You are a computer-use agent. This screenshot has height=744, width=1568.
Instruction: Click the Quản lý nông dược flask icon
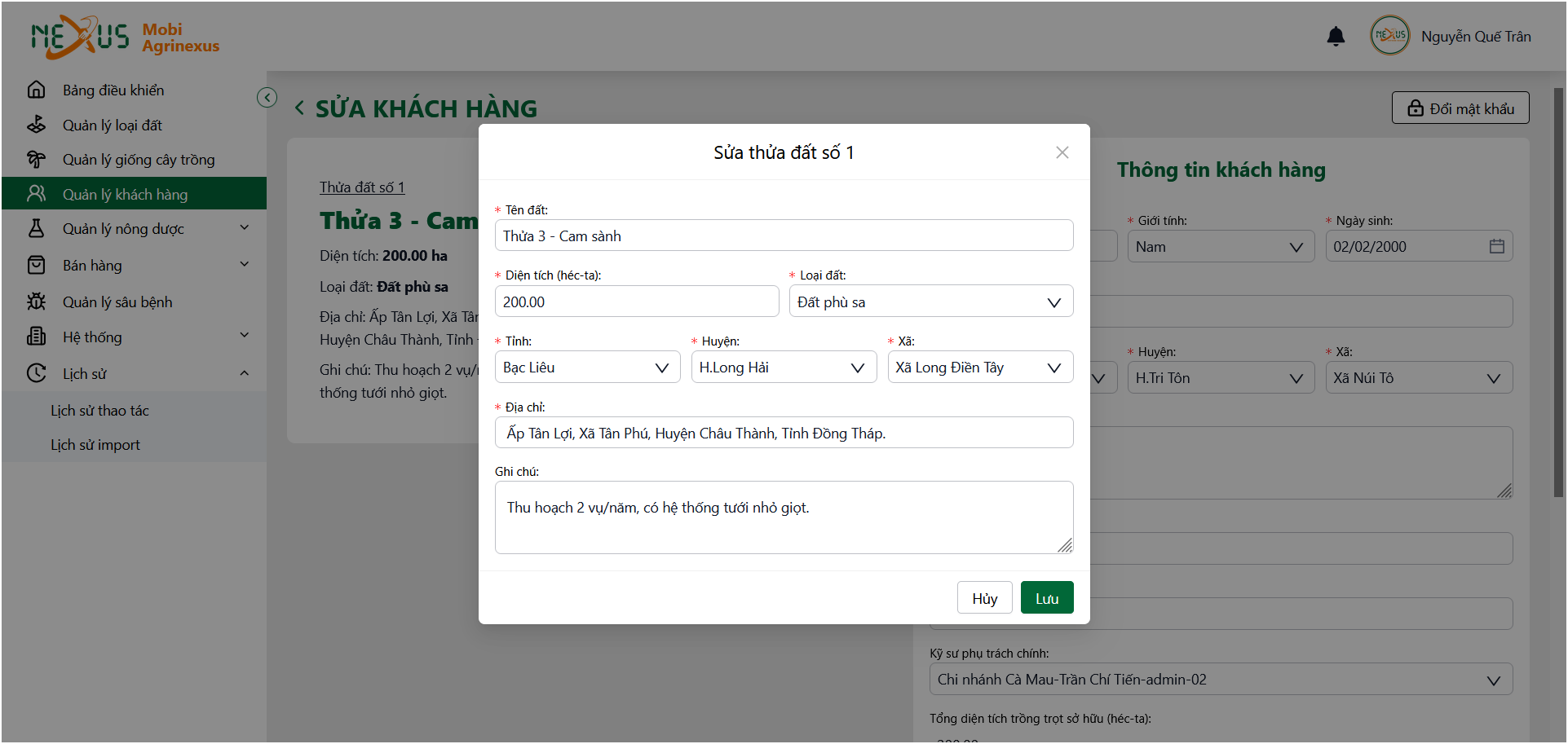point(37,228)
